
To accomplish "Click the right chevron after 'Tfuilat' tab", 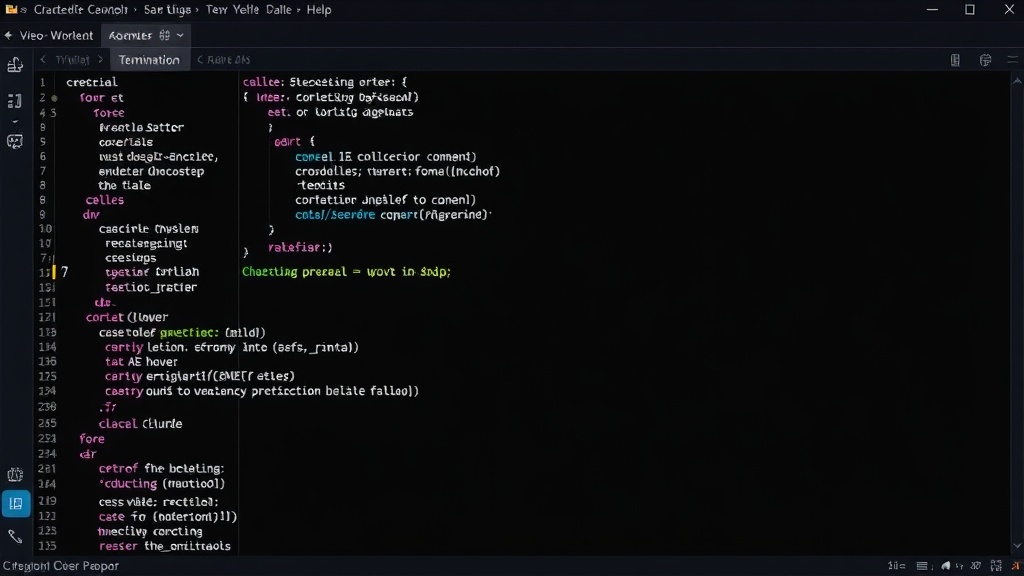I will (101, 59).
